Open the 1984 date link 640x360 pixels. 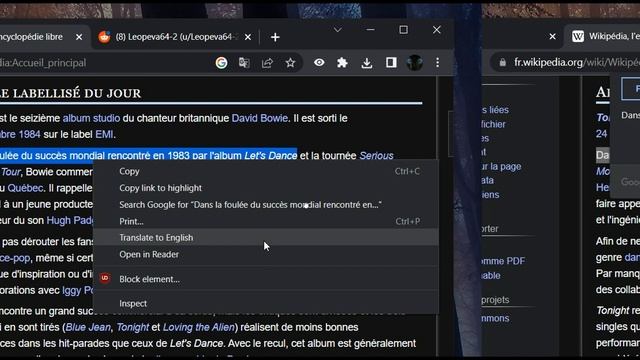(20, 134)
